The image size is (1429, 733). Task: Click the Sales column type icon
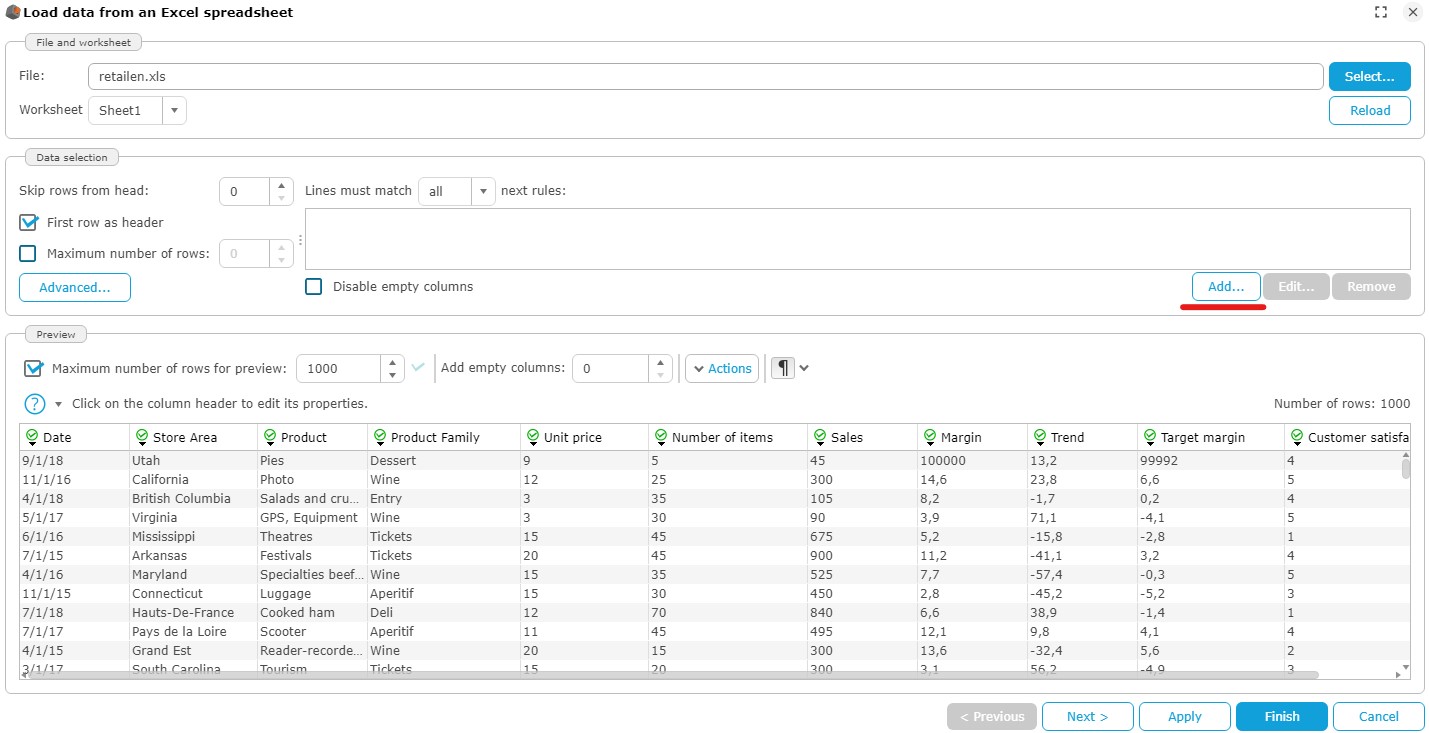(x=820, y=437)
